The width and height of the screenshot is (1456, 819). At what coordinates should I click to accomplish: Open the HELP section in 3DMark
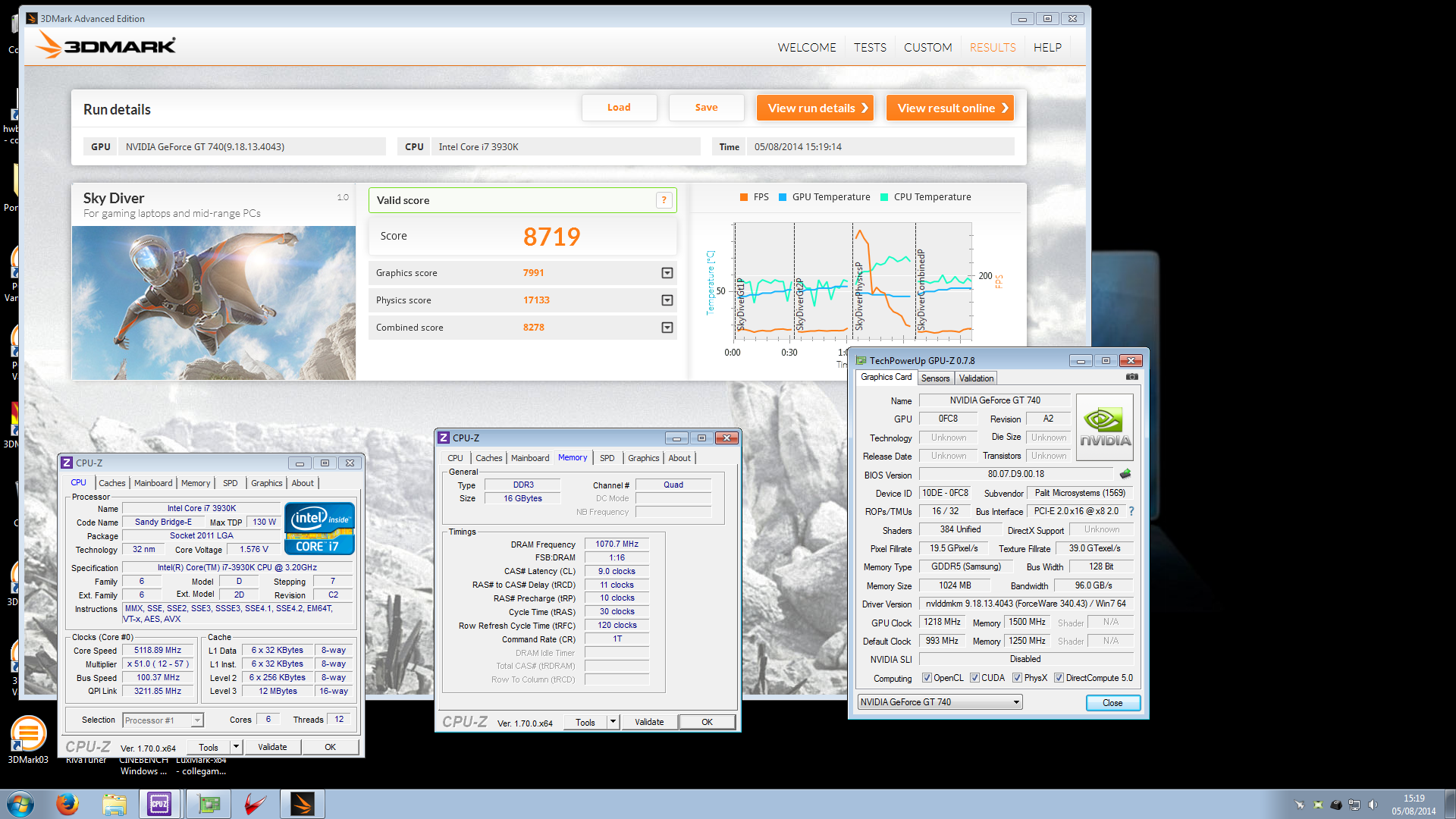[1047, 47]
